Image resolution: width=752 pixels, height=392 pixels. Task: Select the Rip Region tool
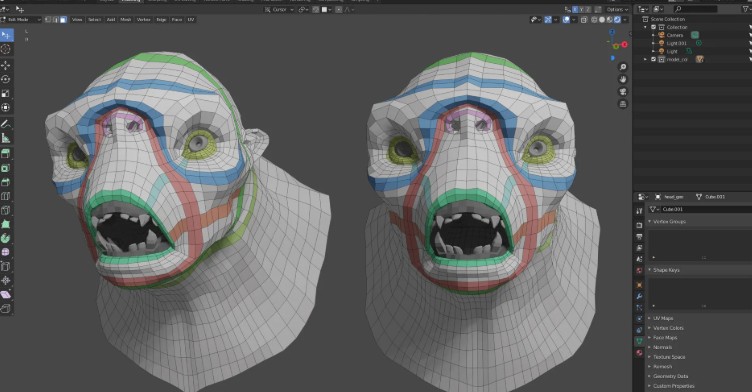[x=6, y=309]
